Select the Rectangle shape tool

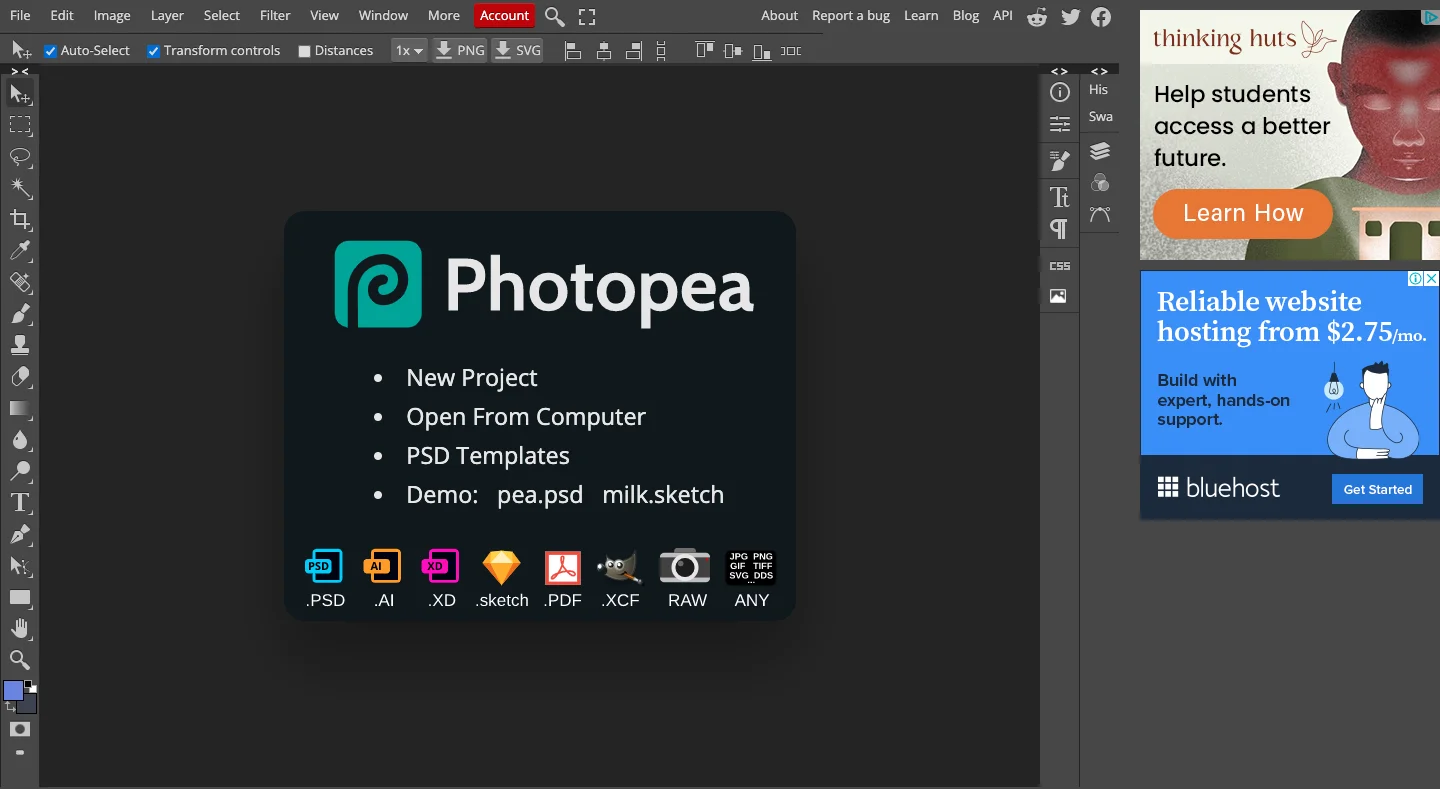19,598
